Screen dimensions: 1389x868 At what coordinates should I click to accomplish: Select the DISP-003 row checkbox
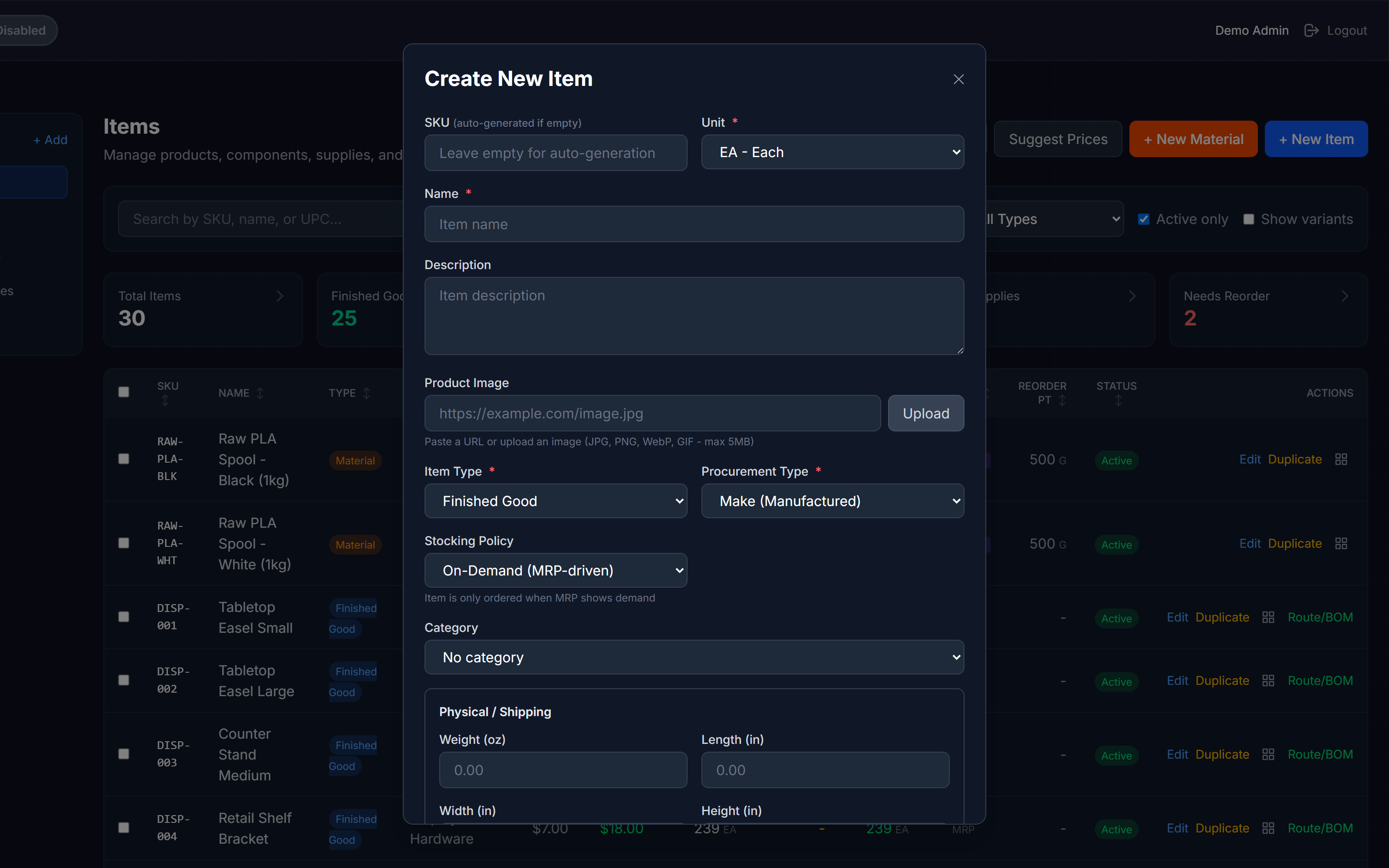(123, 754)
